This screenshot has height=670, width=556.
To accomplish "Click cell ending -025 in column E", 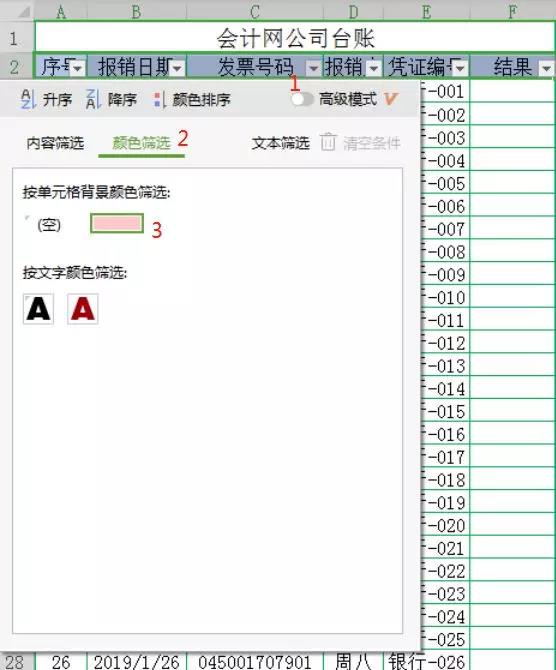I will tap(445, 639).
